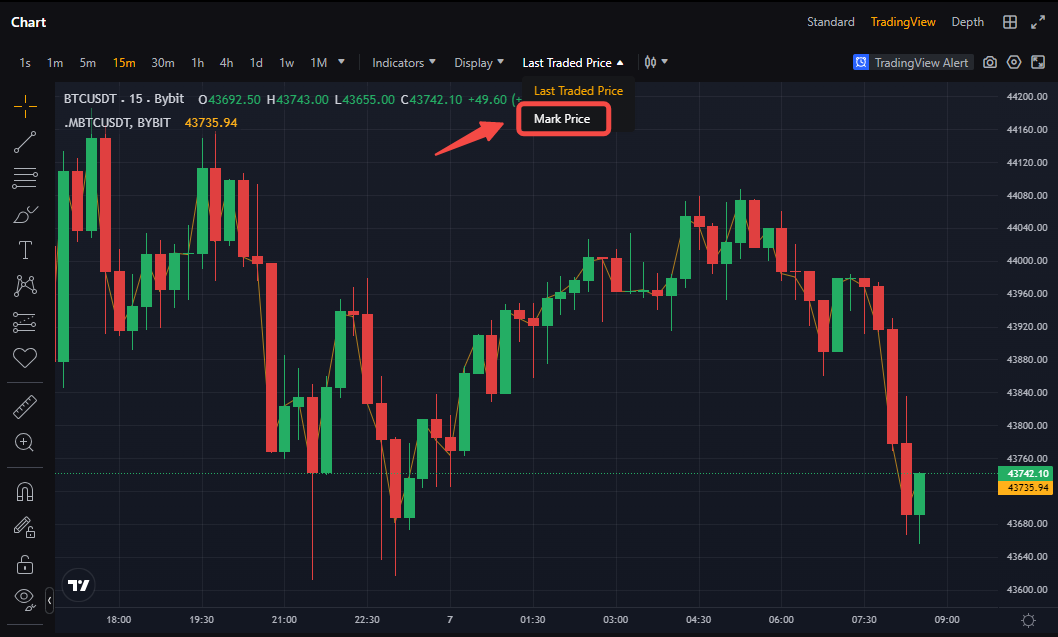Click the TradingView Alert button
The height and width of the screenshot is (637, 1058).
click(x=911, y=62)
